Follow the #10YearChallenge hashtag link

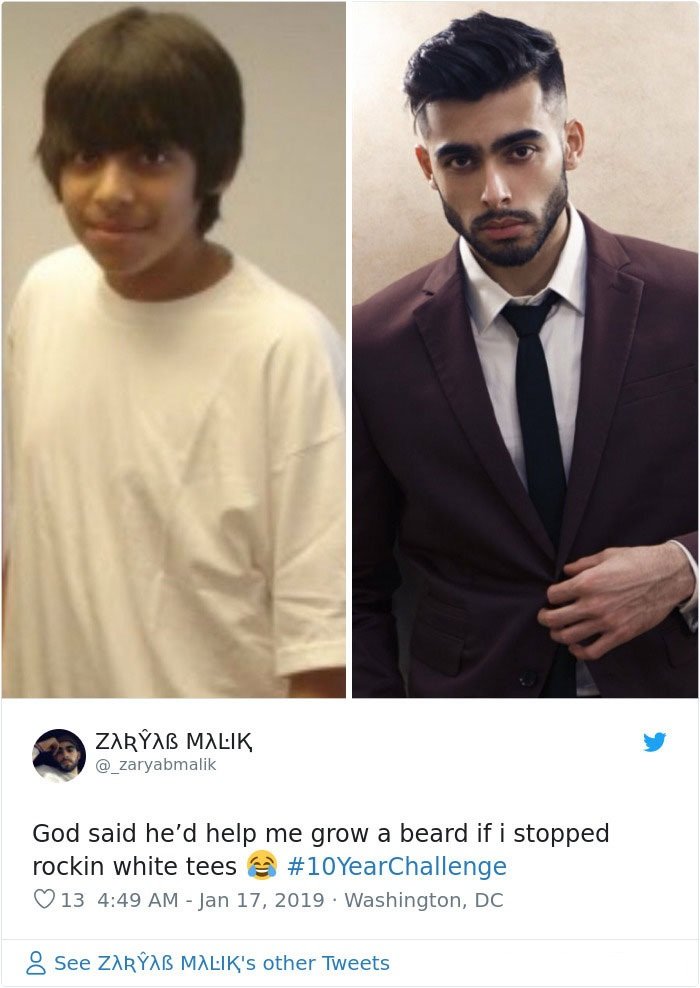[397, 866]
